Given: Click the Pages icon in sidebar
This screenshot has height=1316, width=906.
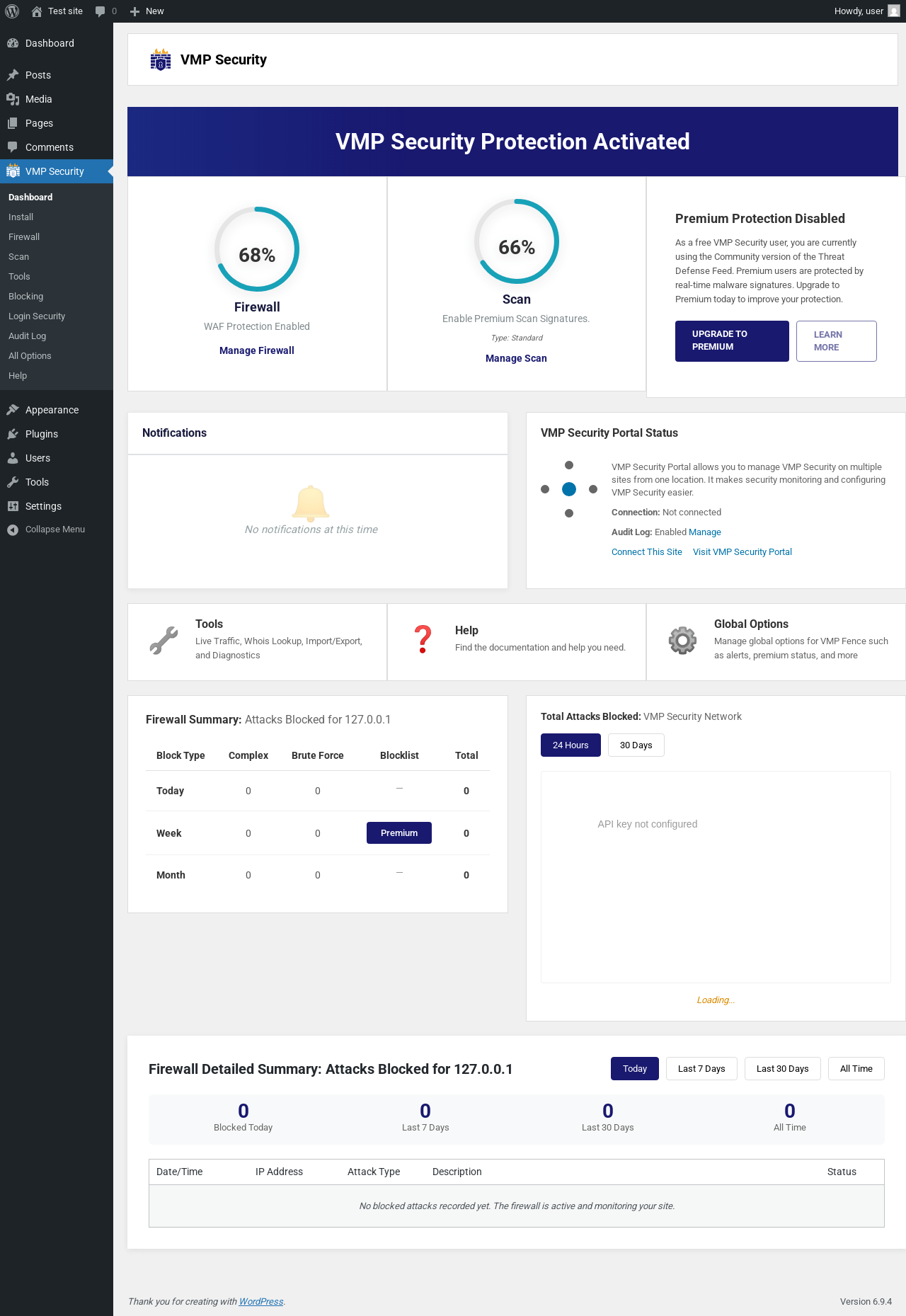Looking at the screenshot, I should [13, 123].
